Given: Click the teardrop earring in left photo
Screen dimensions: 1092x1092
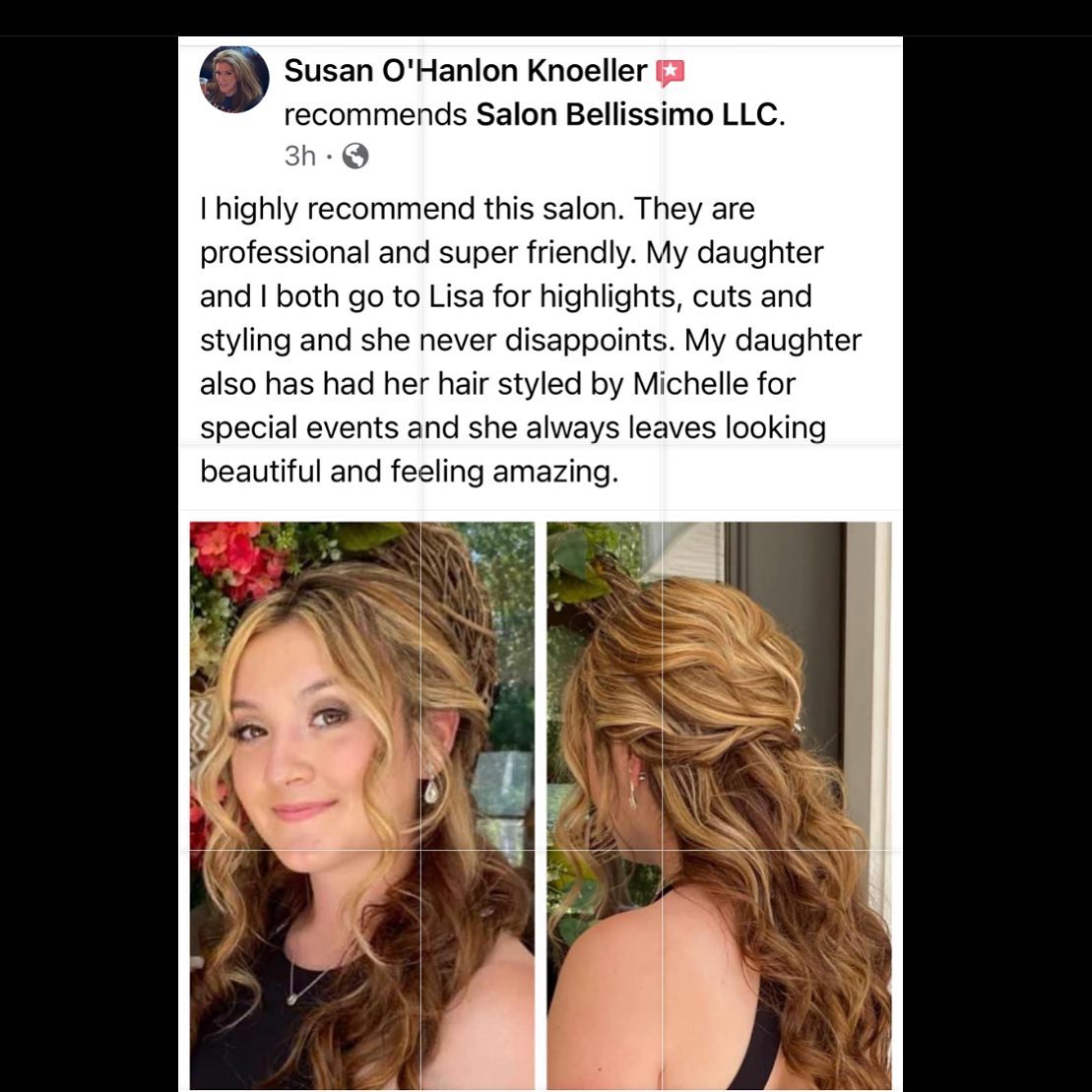Looking at the screenshot, I should click(432, 790).
